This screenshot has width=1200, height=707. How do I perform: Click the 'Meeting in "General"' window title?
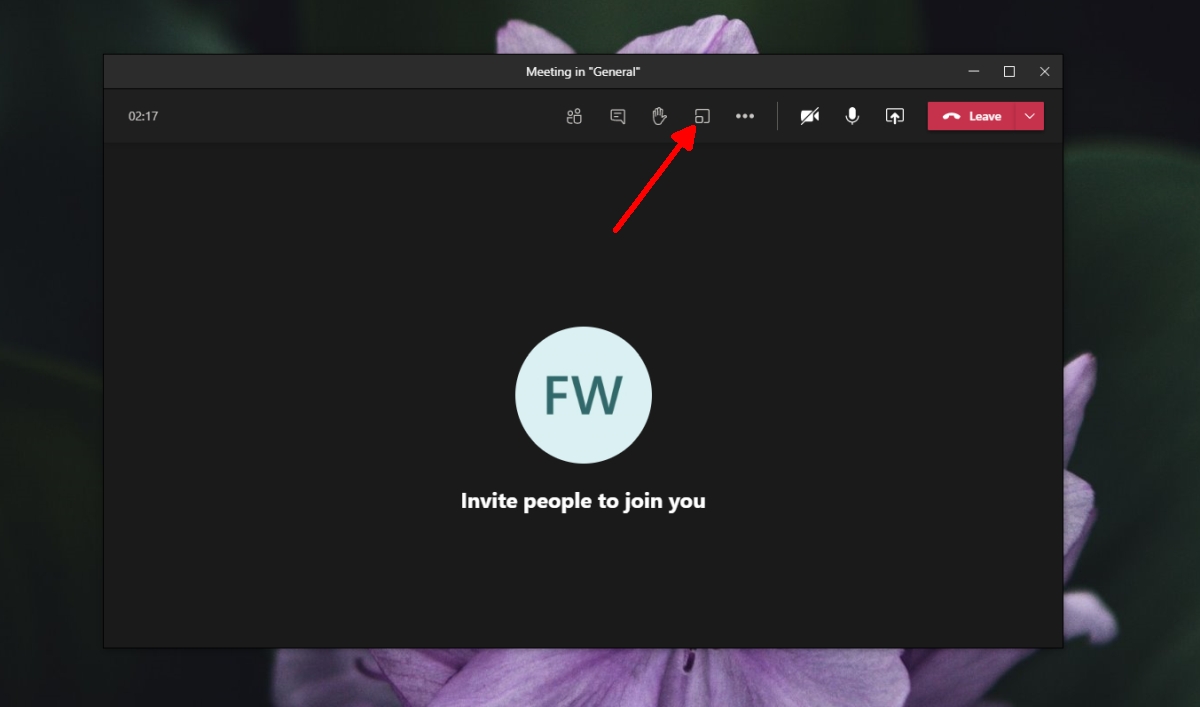click(583, 72)
